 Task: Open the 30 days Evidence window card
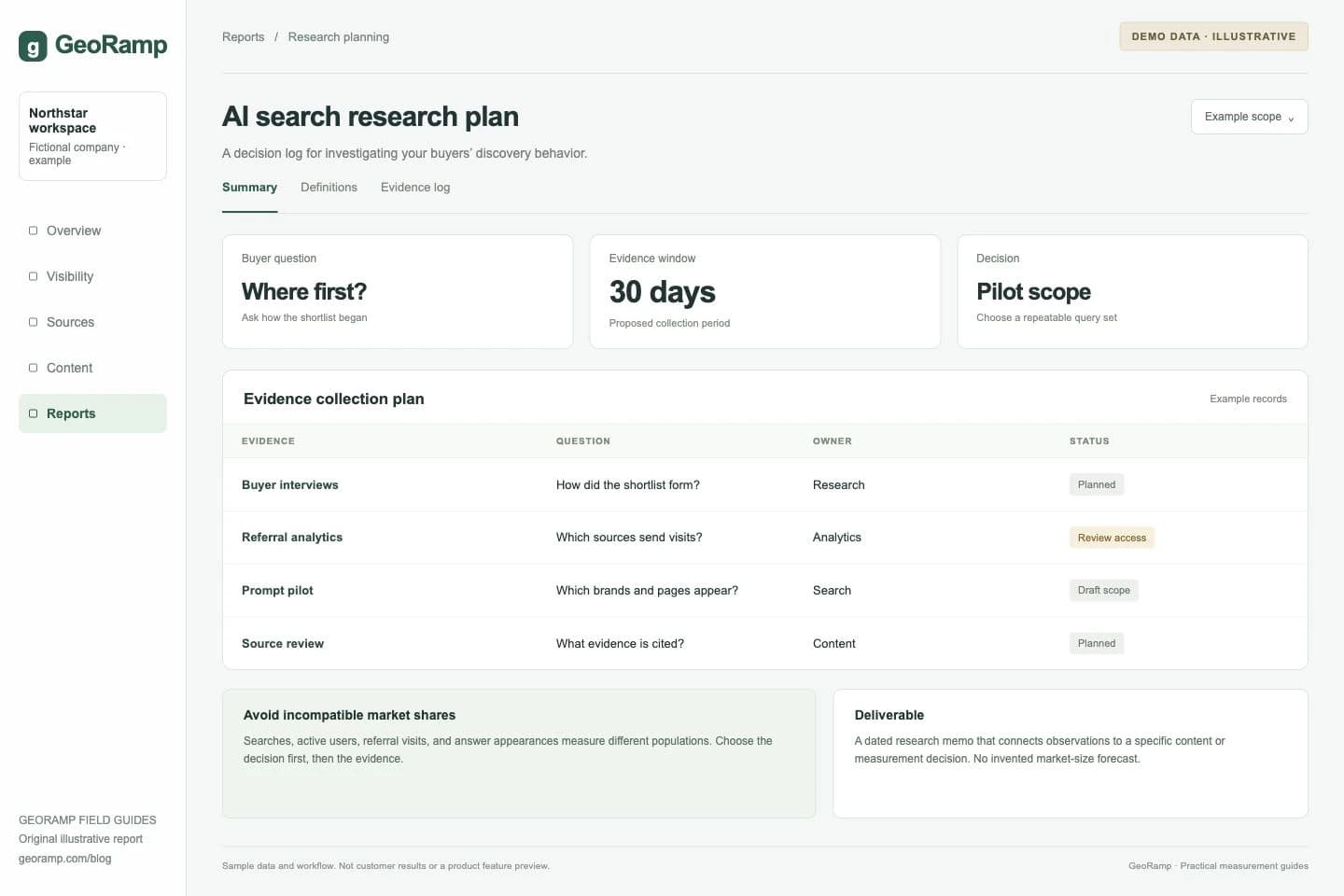pos(764,292)
